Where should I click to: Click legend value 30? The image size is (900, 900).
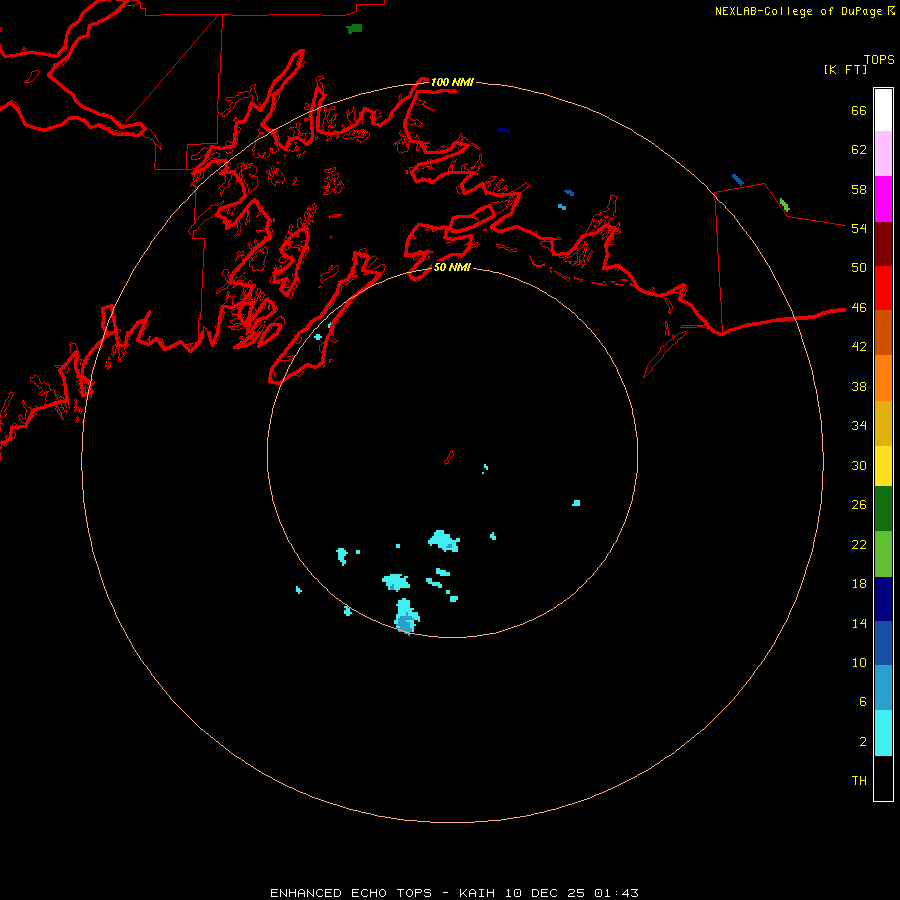coord(859,465)
